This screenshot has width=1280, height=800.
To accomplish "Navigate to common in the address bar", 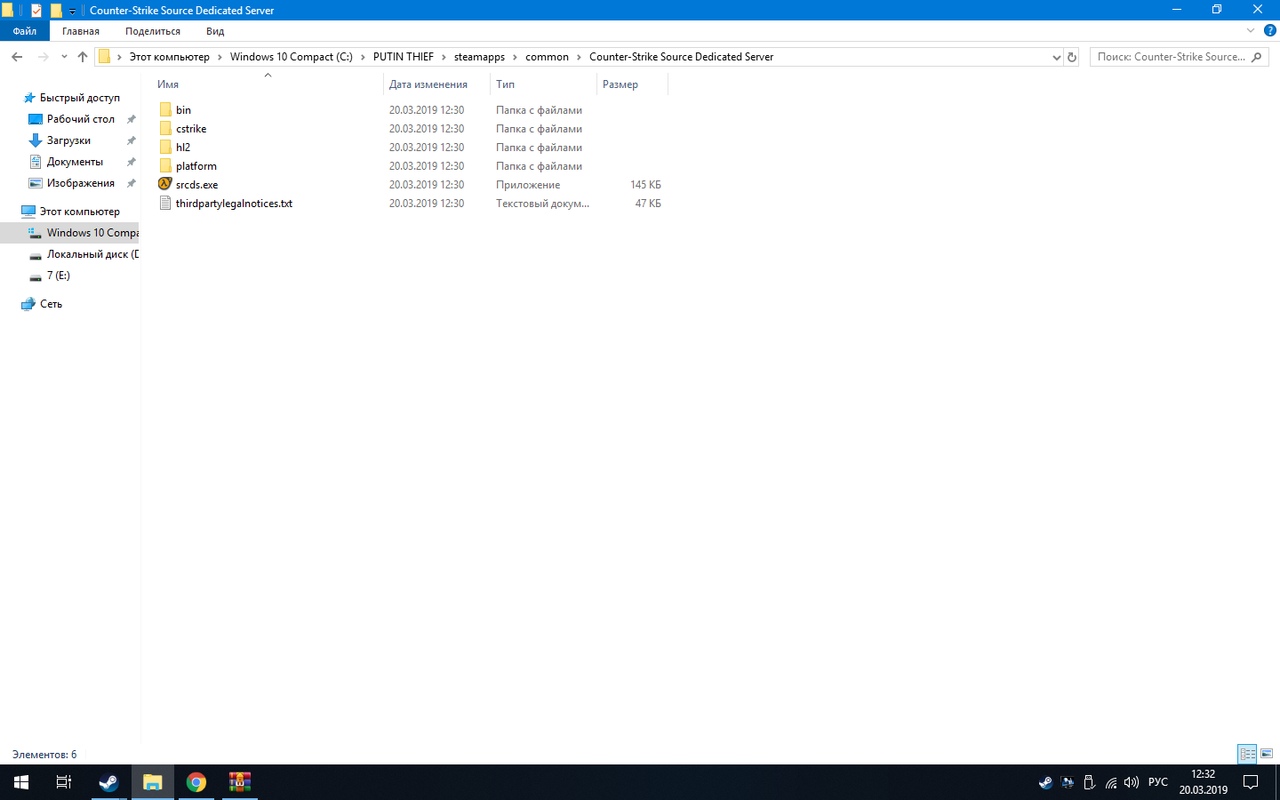I will tap(547, 57).
